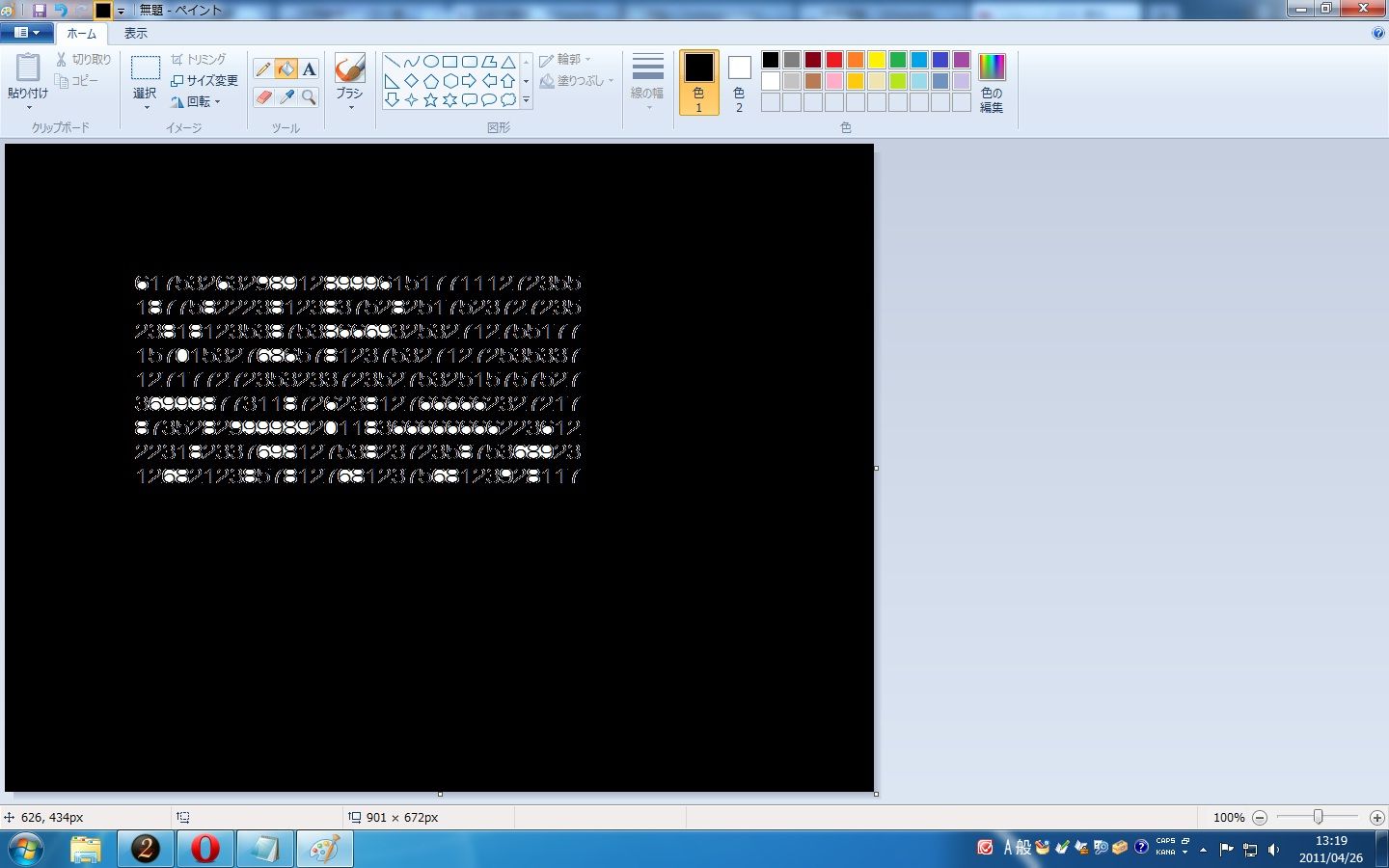1389x868 pixels.
Task: Open the 回転 rotate dropdown
Action: tap(197, 101)
